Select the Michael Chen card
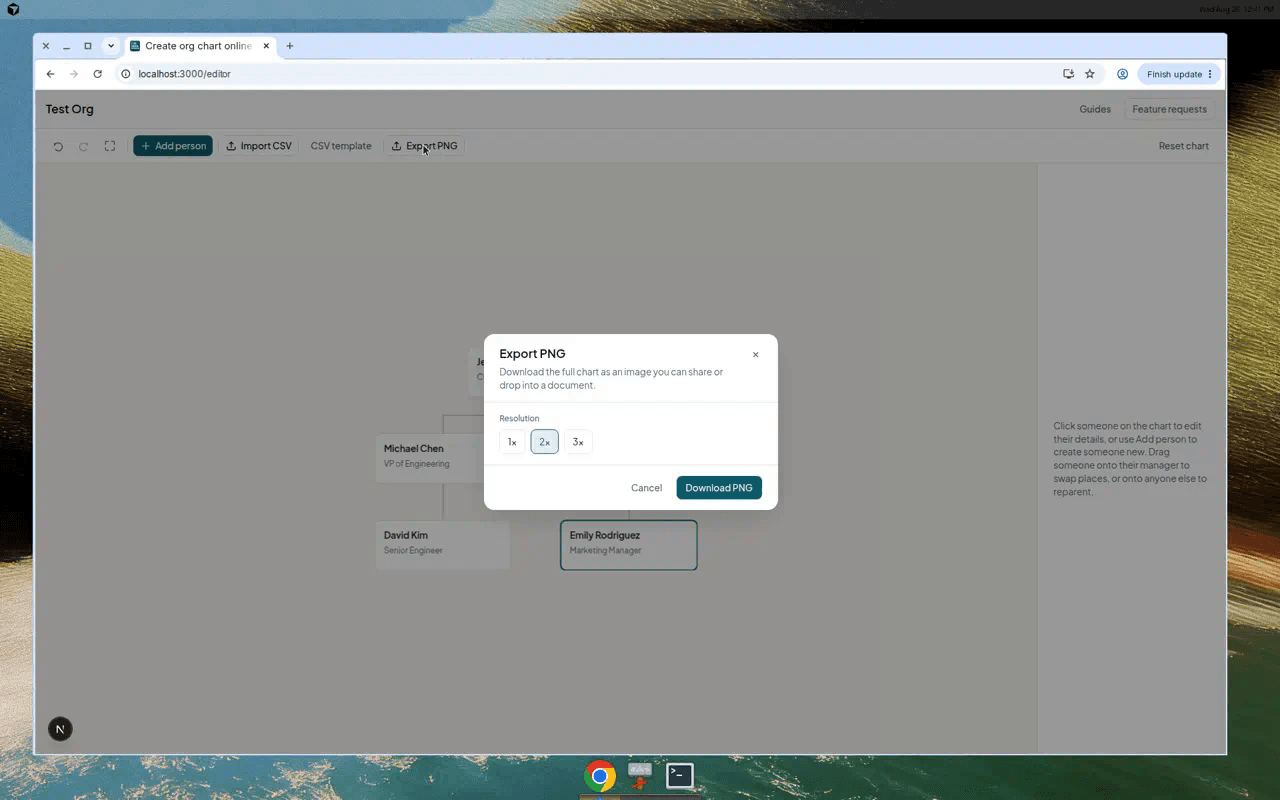 pos(430,458)
